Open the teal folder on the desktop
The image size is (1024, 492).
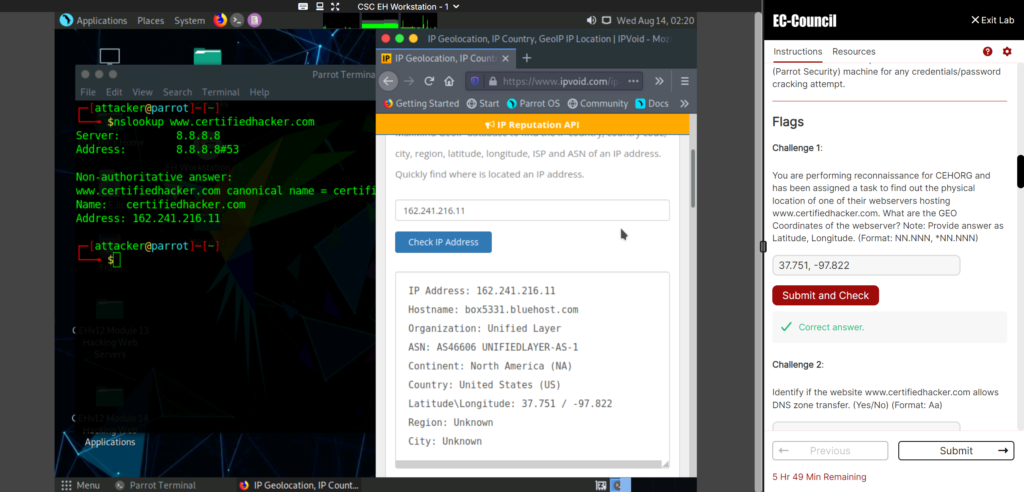pos(208,57)
